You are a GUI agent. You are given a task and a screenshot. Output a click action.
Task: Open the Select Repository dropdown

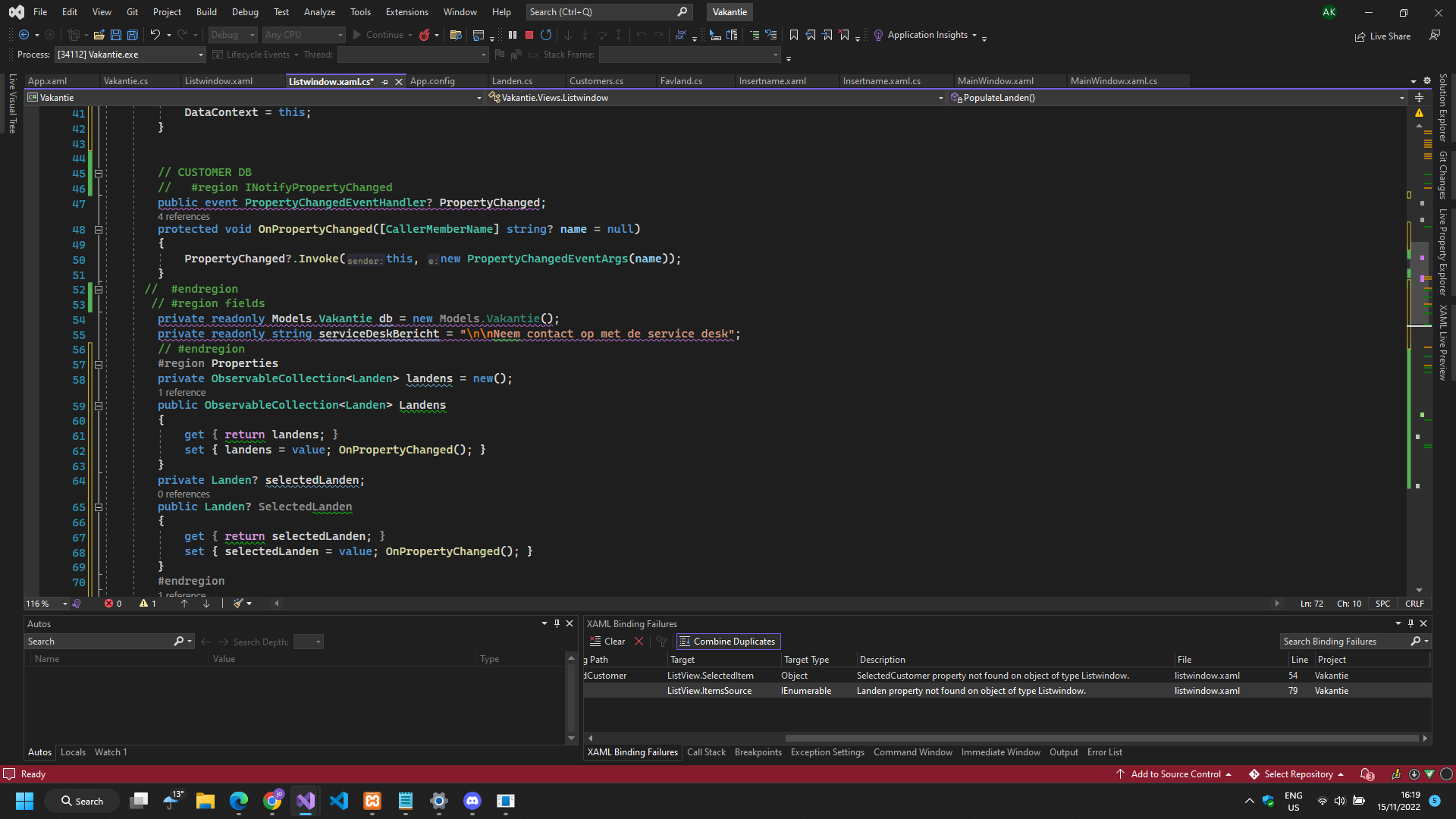[x=1297, y=773]
